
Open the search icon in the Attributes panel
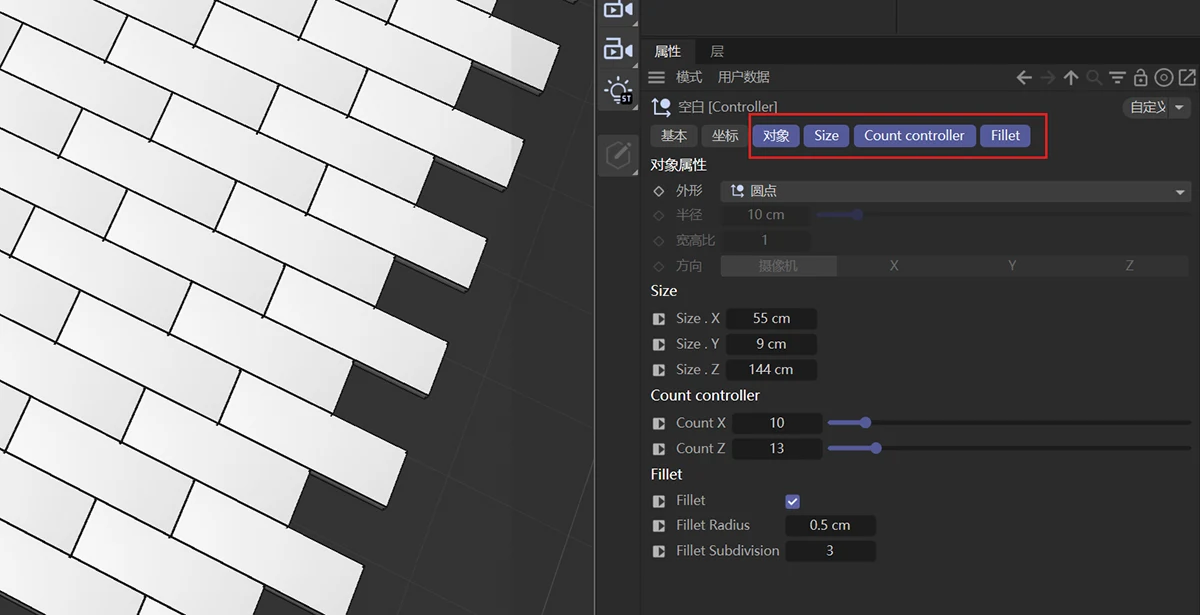1094,77
